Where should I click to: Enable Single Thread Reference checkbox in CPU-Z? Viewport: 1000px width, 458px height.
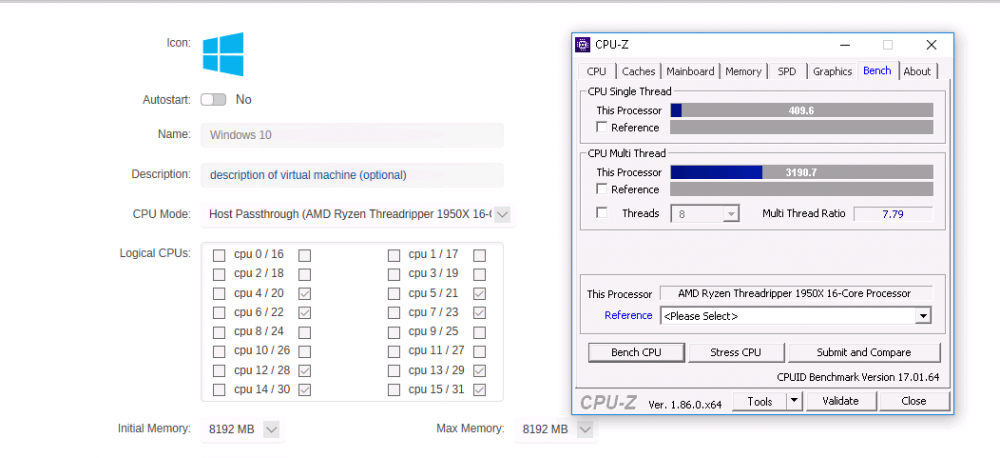click(601, 127)
